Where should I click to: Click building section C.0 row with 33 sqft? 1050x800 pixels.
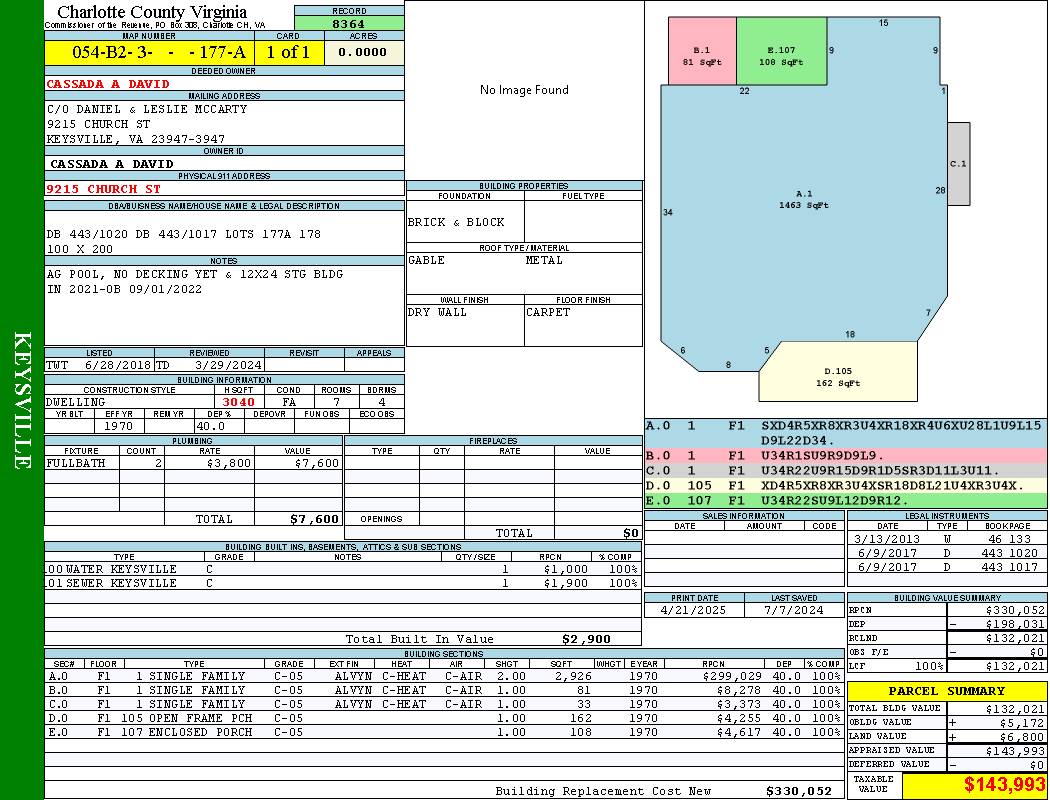point(444,704)
